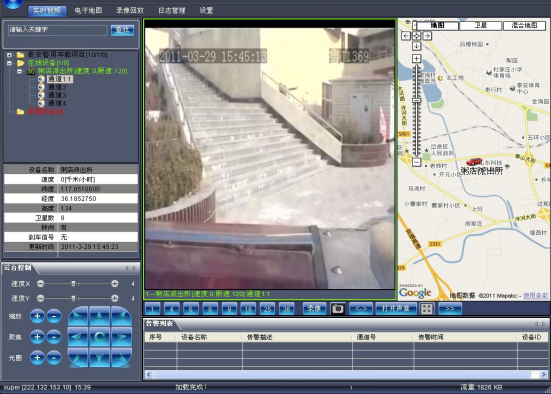The image size is (551, 394).
Task: Click the search (查找) button
Action: (x=122, y=30)
